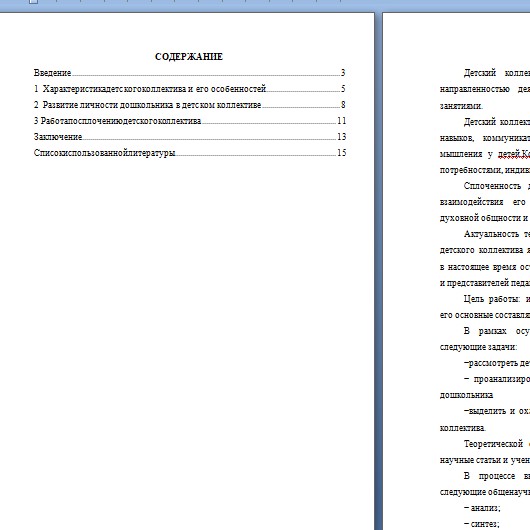Image resolution: width=530 pixels, height=530 pixels.
Task: Click page number 8 in contents
Action: [343, 105]
